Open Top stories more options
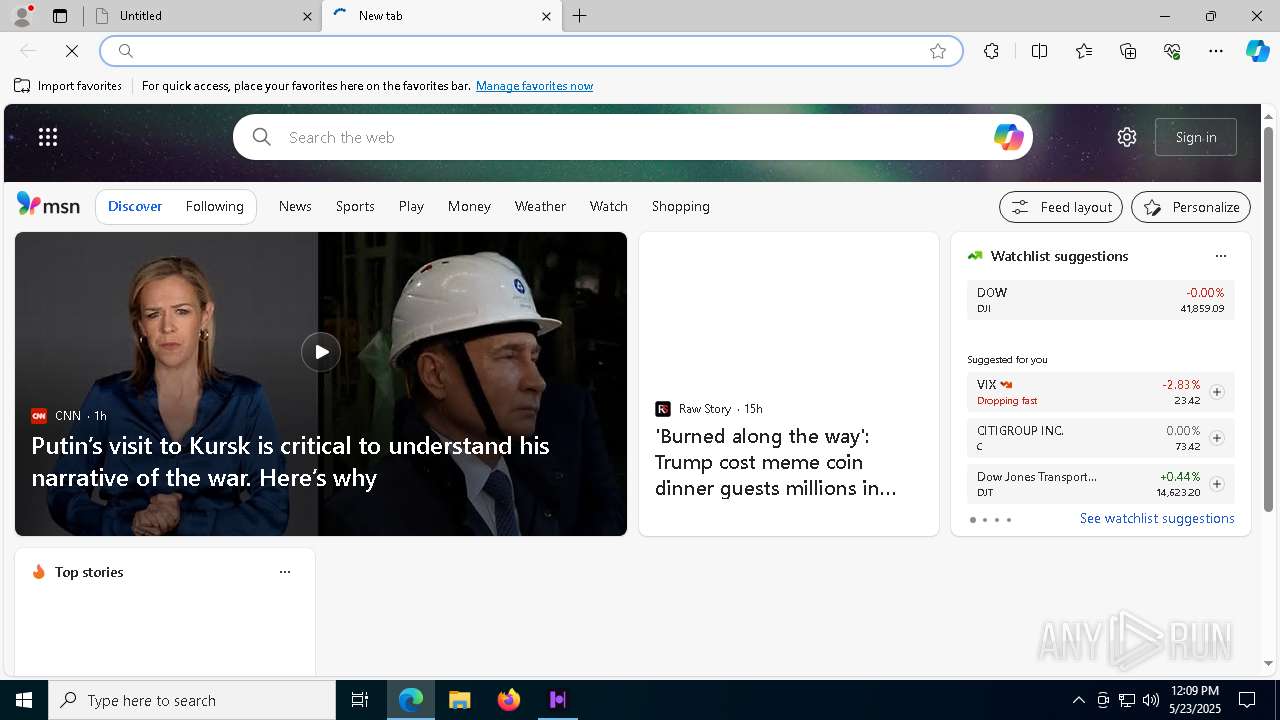Viewport: 1280px width, 720px height. point(285,572)
